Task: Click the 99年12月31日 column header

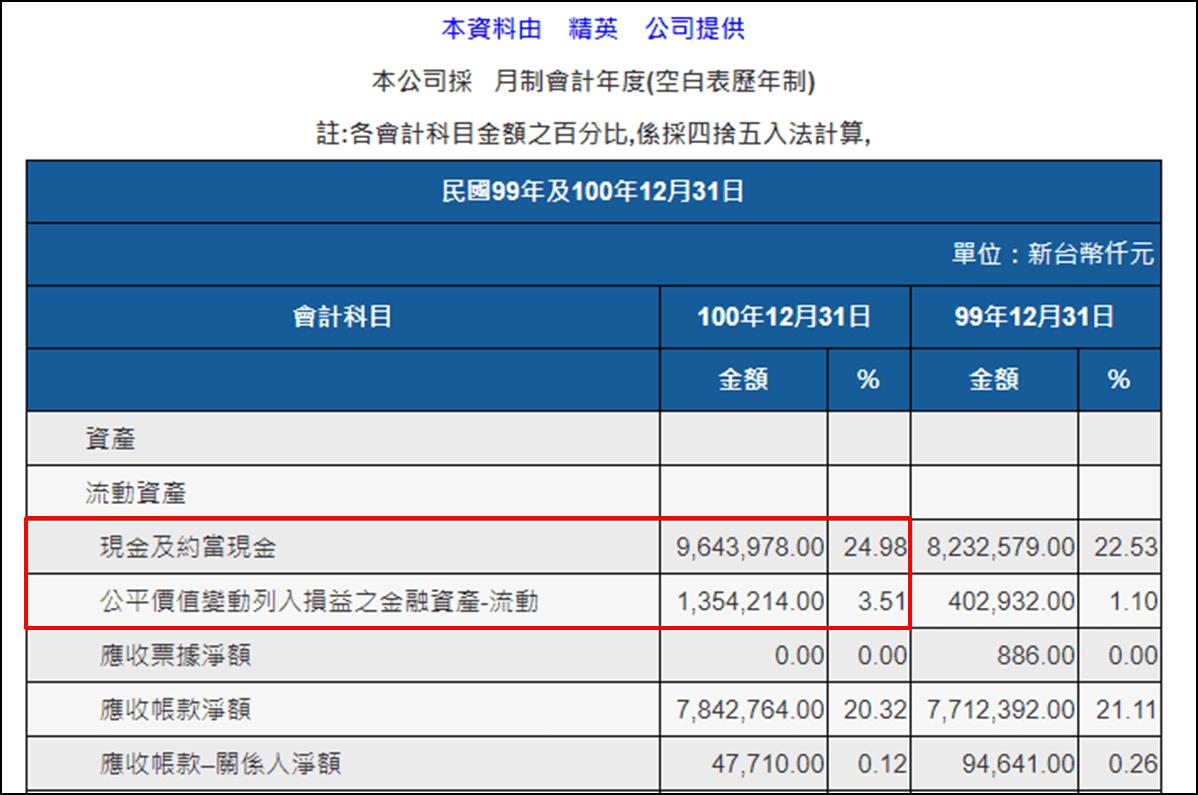Action: click(1034, 316)
